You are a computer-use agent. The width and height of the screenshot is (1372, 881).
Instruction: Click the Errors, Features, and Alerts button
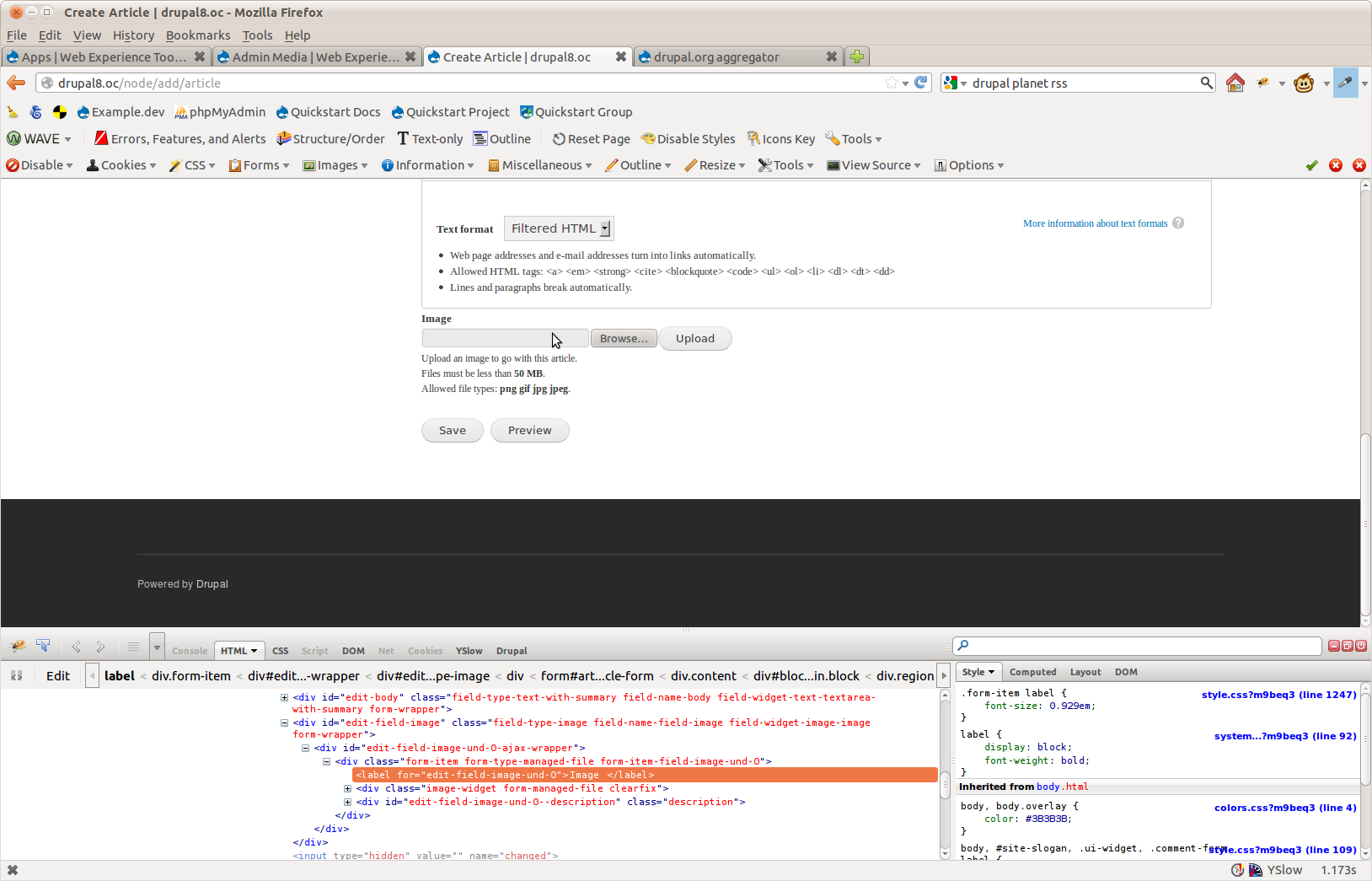(180, 139)
